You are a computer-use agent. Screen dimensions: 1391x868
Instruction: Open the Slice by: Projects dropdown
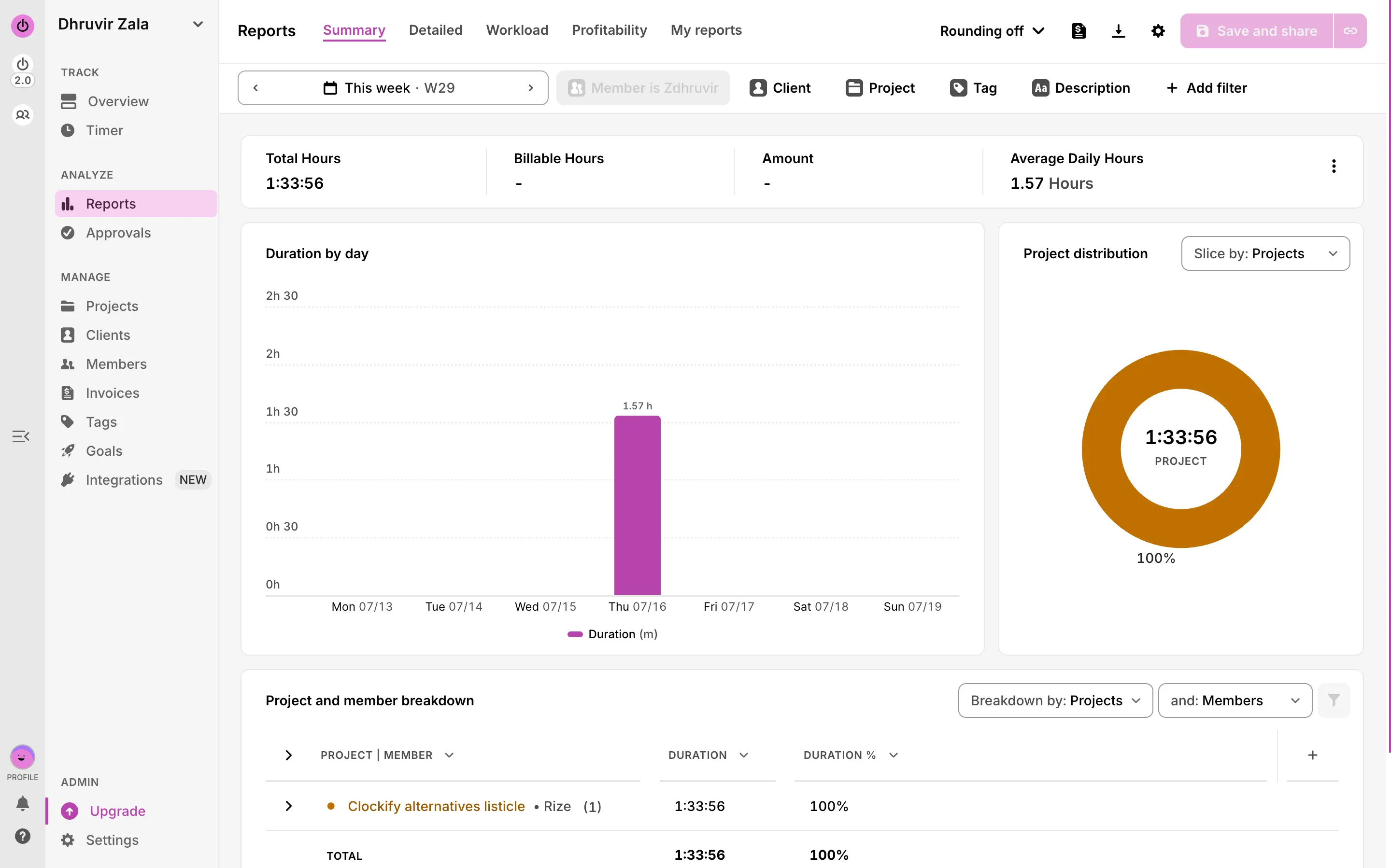click(1265, 254)
